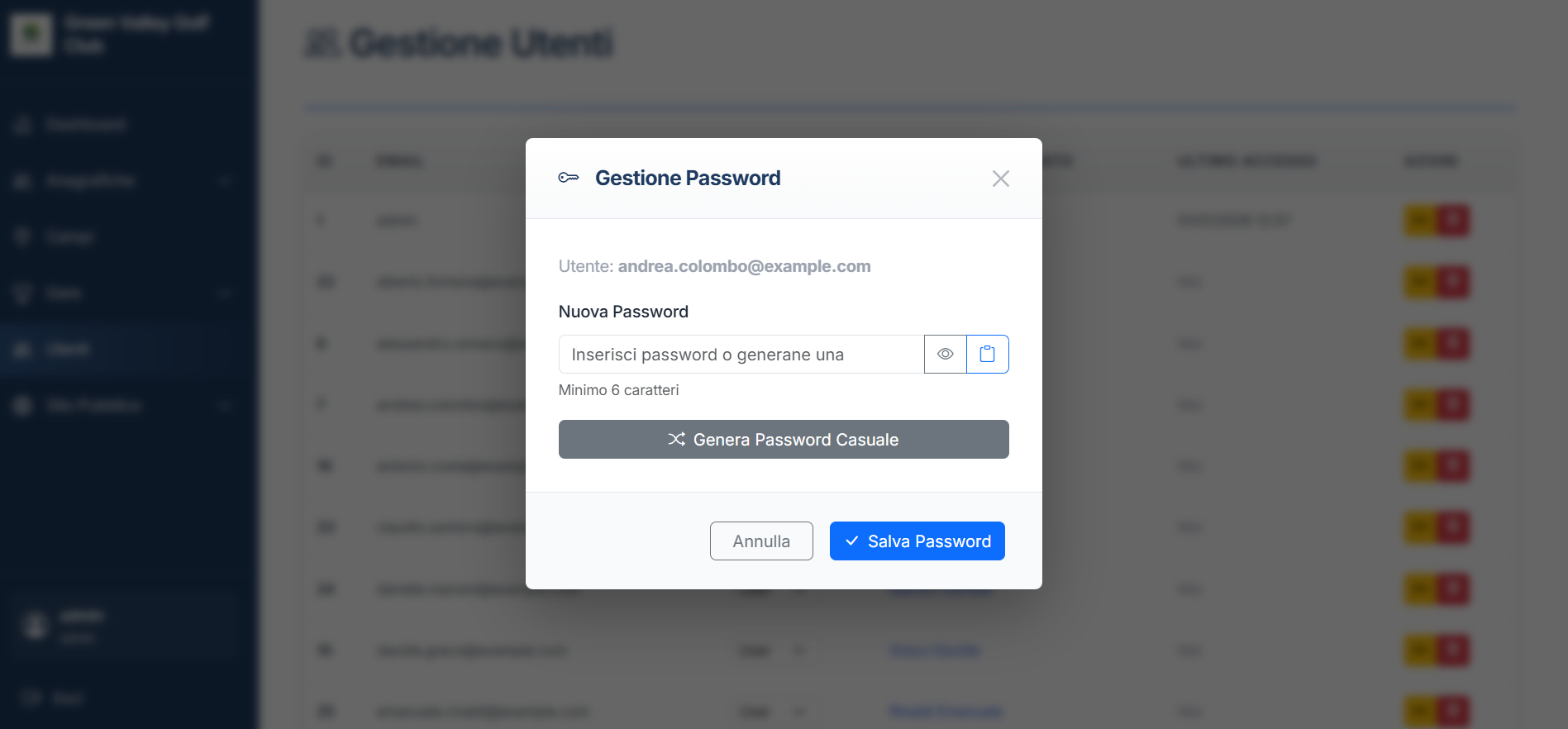
Task: Click the key icon beside Gestione Password
Action: [x=569, y=178]
